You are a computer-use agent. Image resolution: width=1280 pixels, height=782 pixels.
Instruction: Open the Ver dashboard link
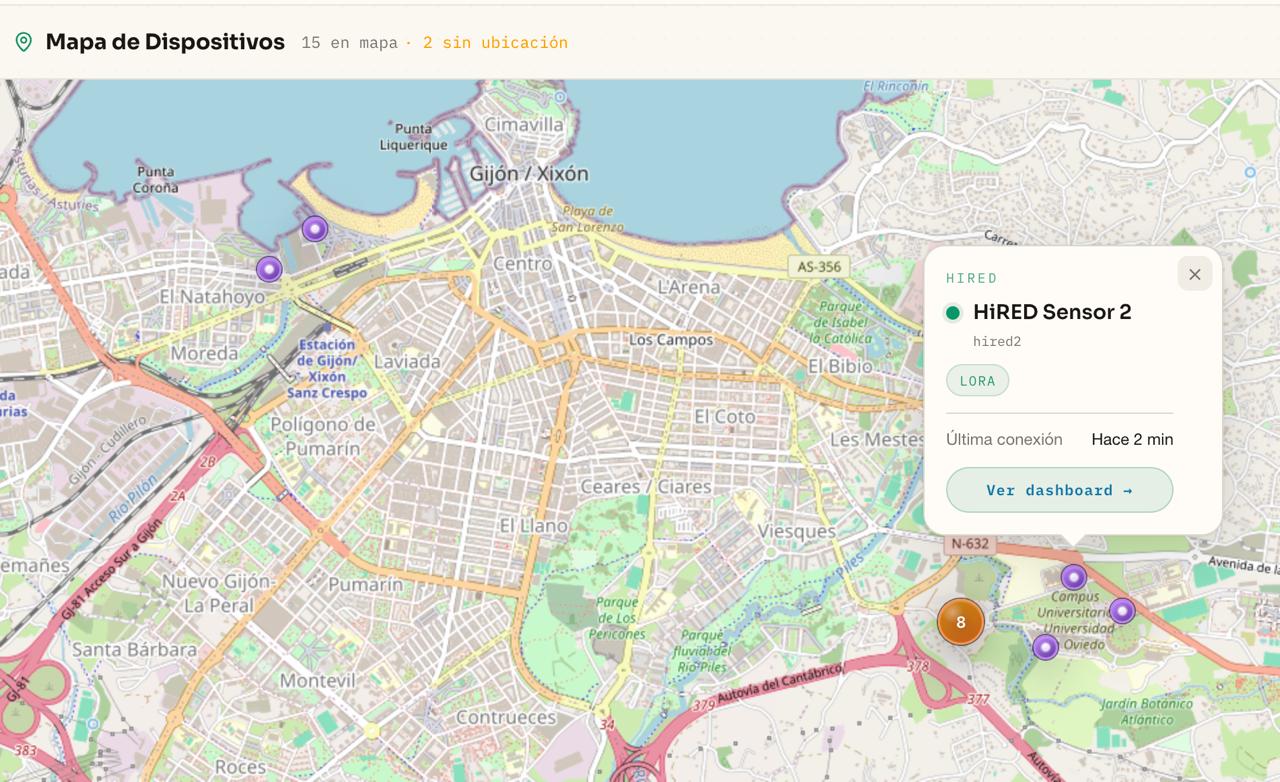(1059, 490)
